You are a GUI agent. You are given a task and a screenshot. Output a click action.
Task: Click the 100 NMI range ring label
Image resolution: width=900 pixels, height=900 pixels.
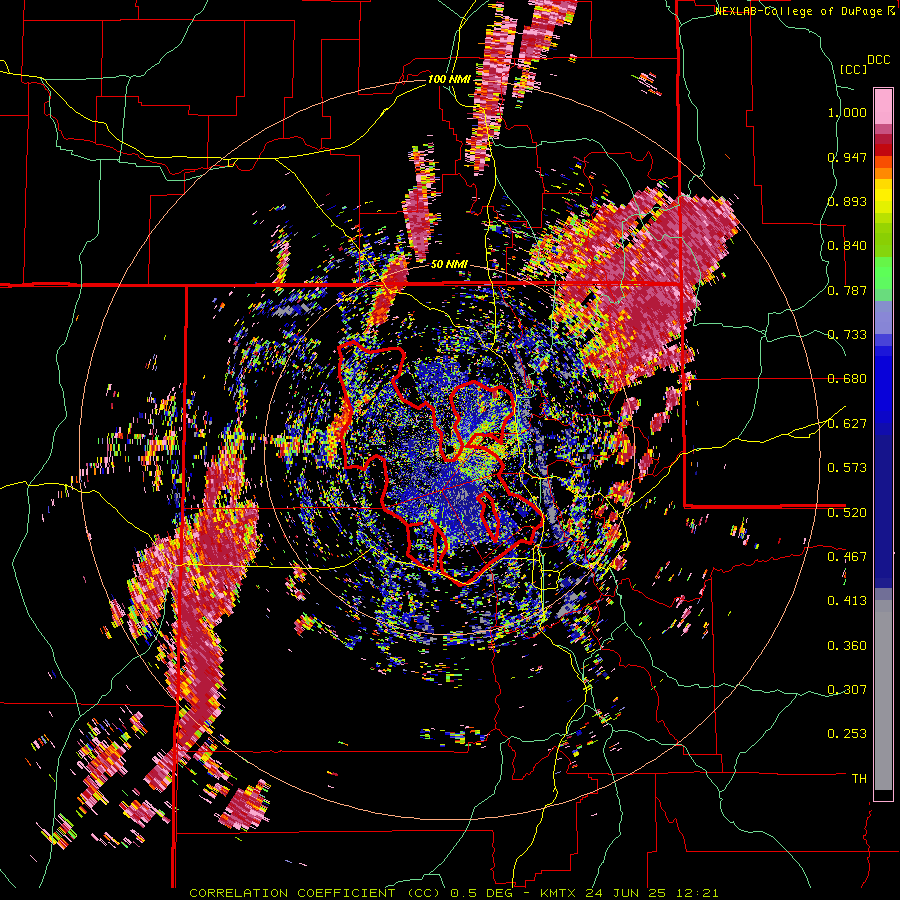[449, 79]
